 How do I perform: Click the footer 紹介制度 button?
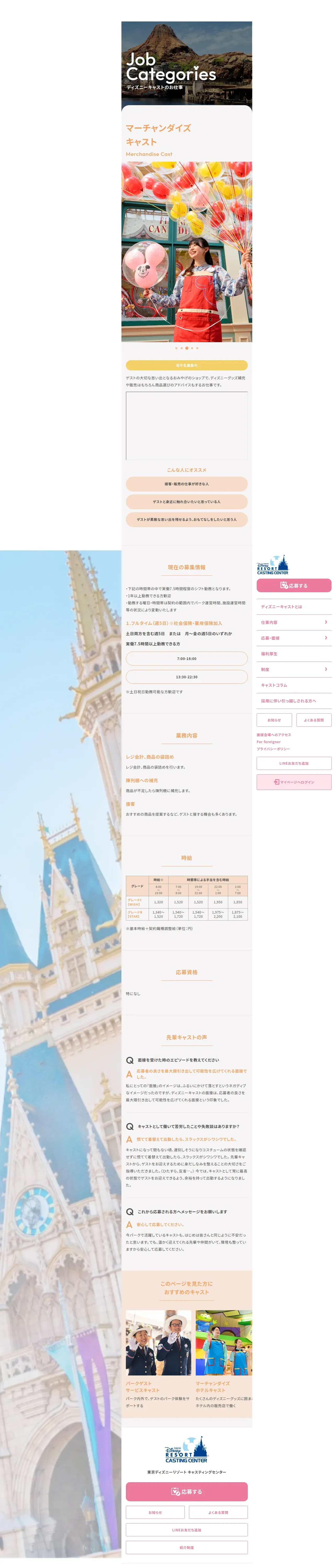click(x=186, y=1547)
